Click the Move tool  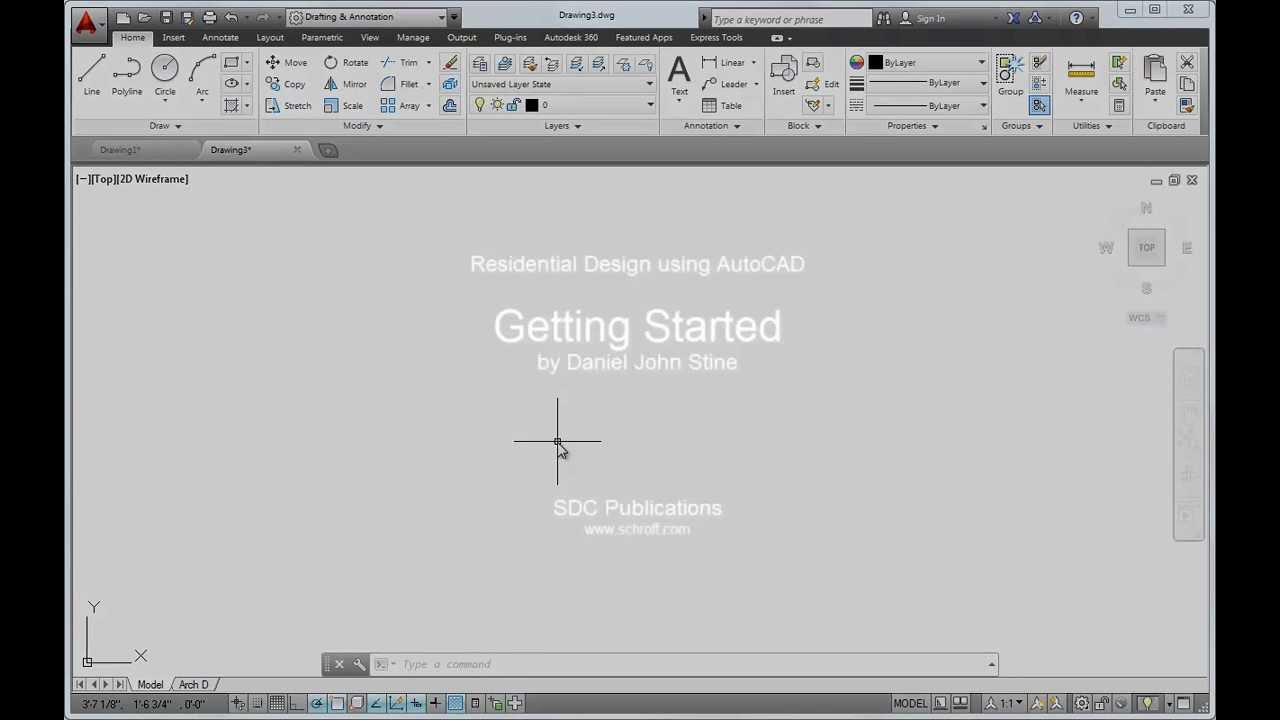(x=286, y=62)
